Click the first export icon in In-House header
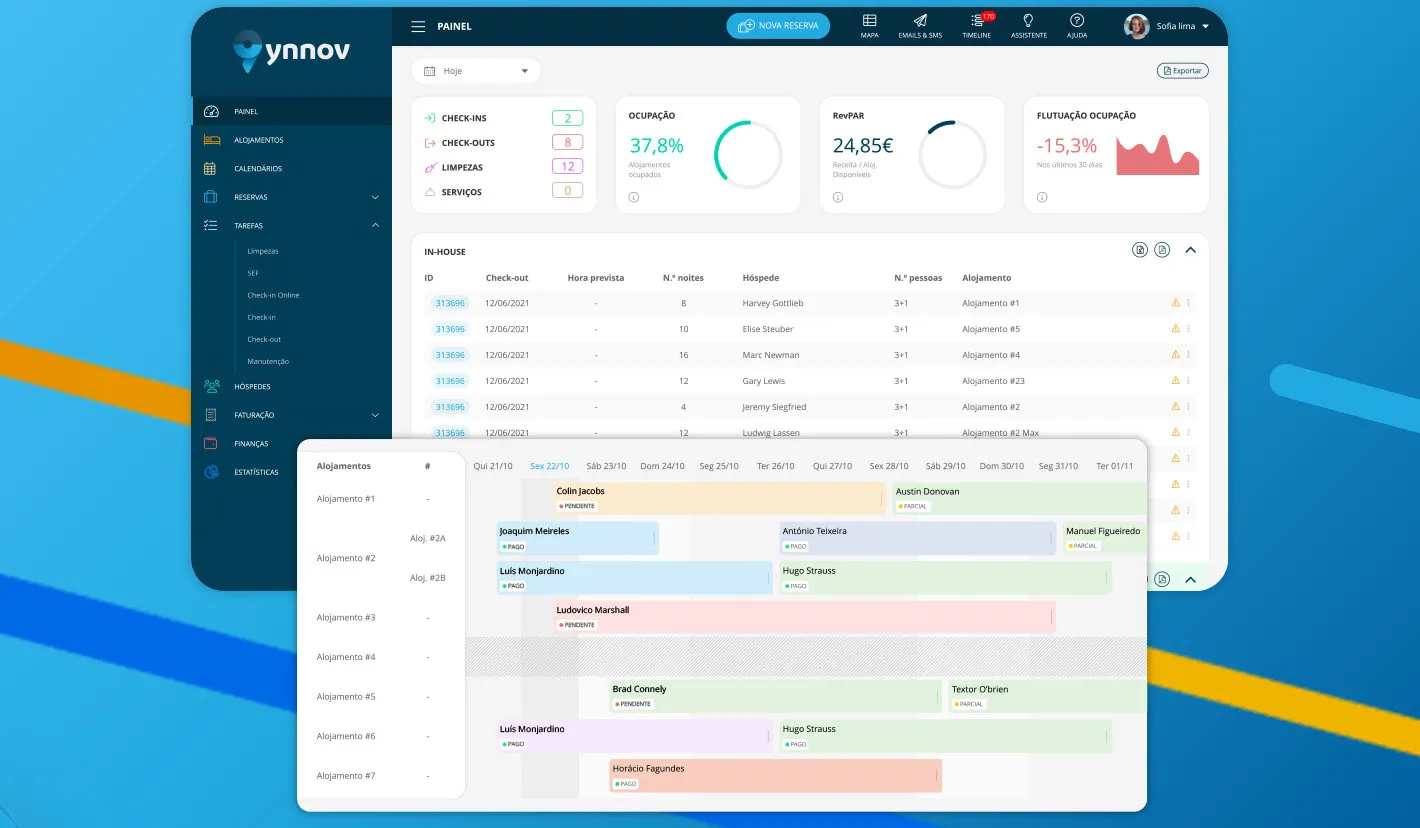Image resolution: width=1420 pixels, height=828 pixels. (x=1140, y=250)
